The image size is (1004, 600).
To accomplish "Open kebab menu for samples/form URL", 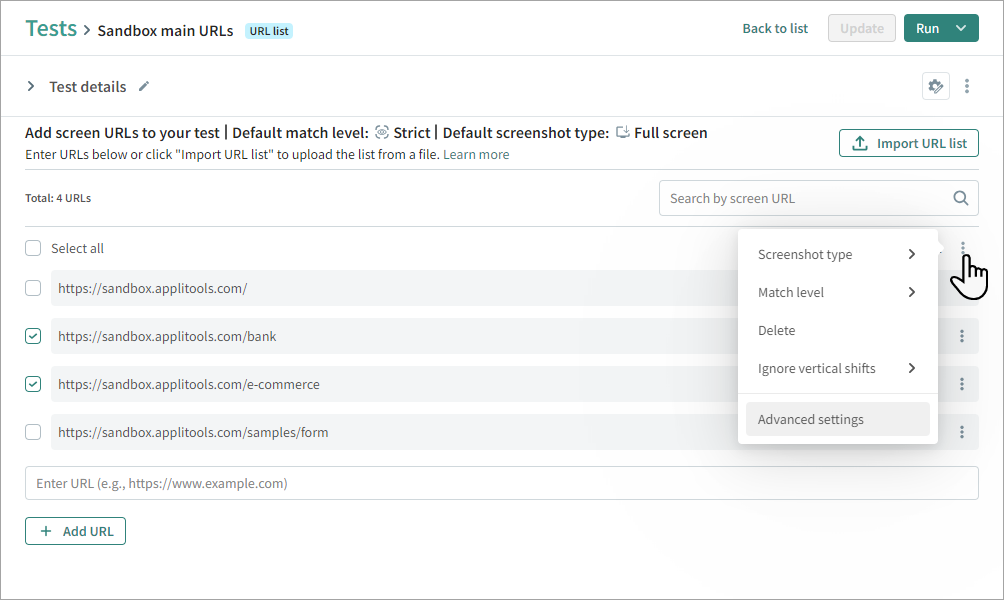I will click(x=962, y=432).
